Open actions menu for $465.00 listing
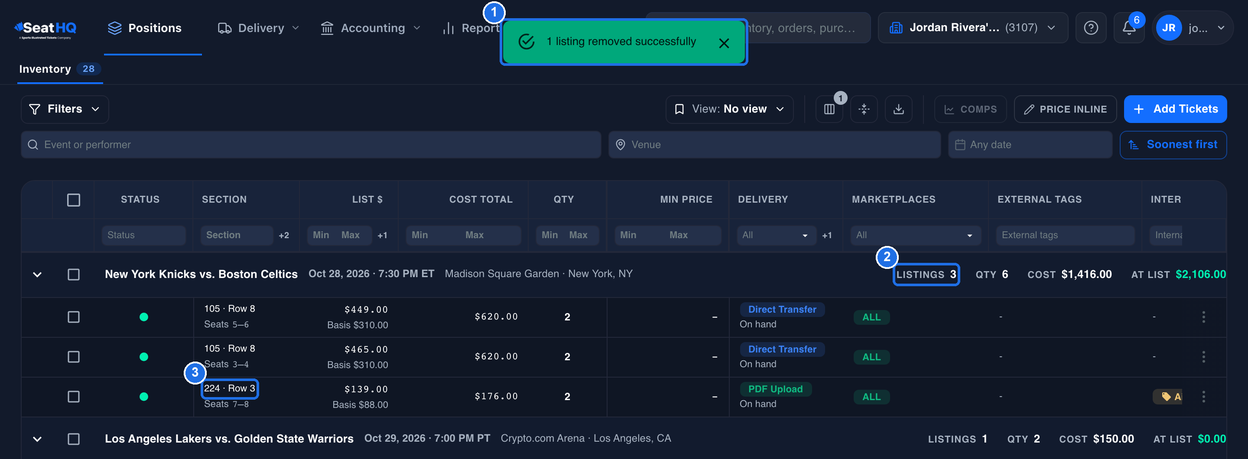Image resolution: width=1248 pixels, height=459 pixels. (1204, 357)
